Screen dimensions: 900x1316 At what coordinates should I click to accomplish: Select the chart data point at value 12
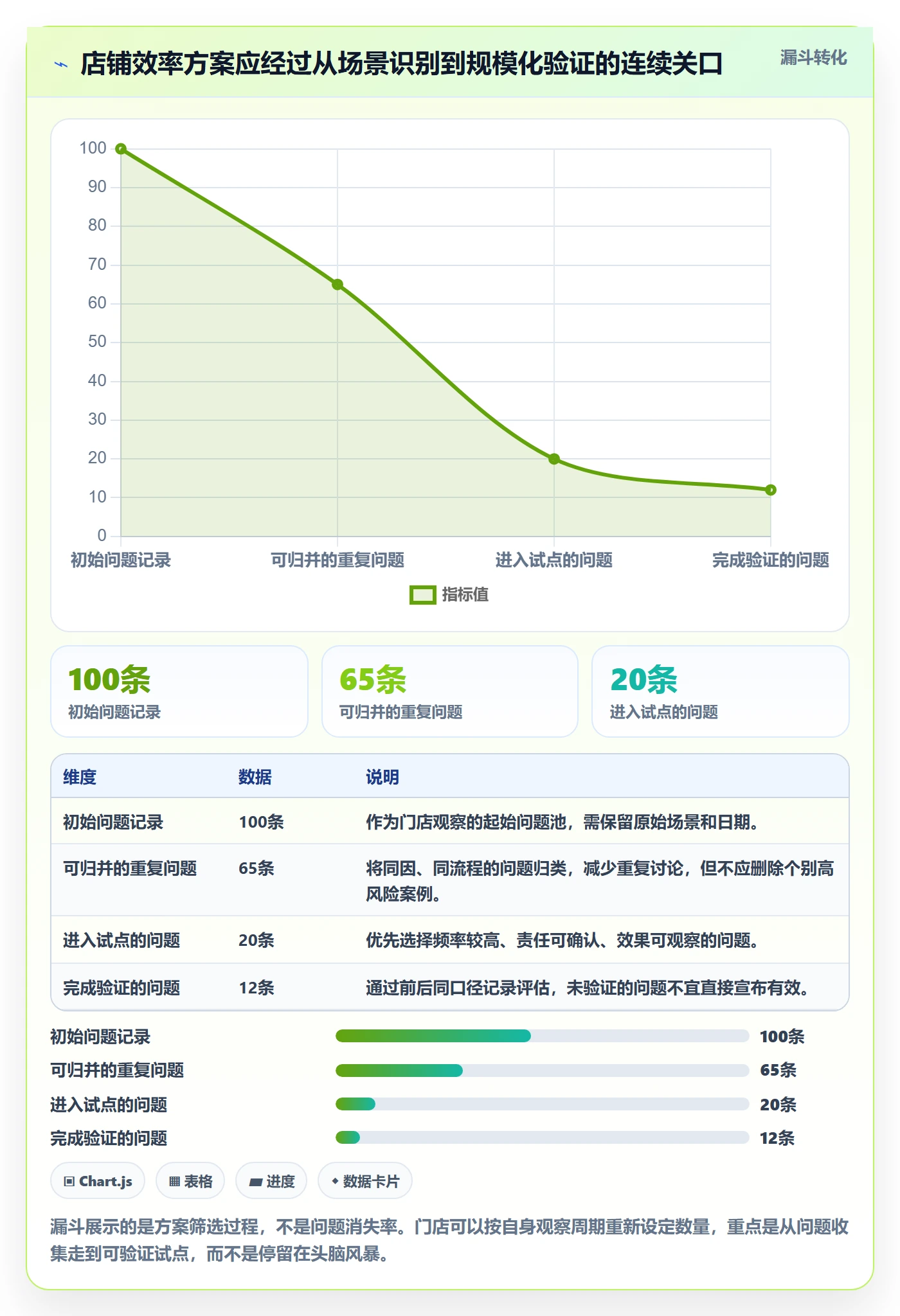771,490
